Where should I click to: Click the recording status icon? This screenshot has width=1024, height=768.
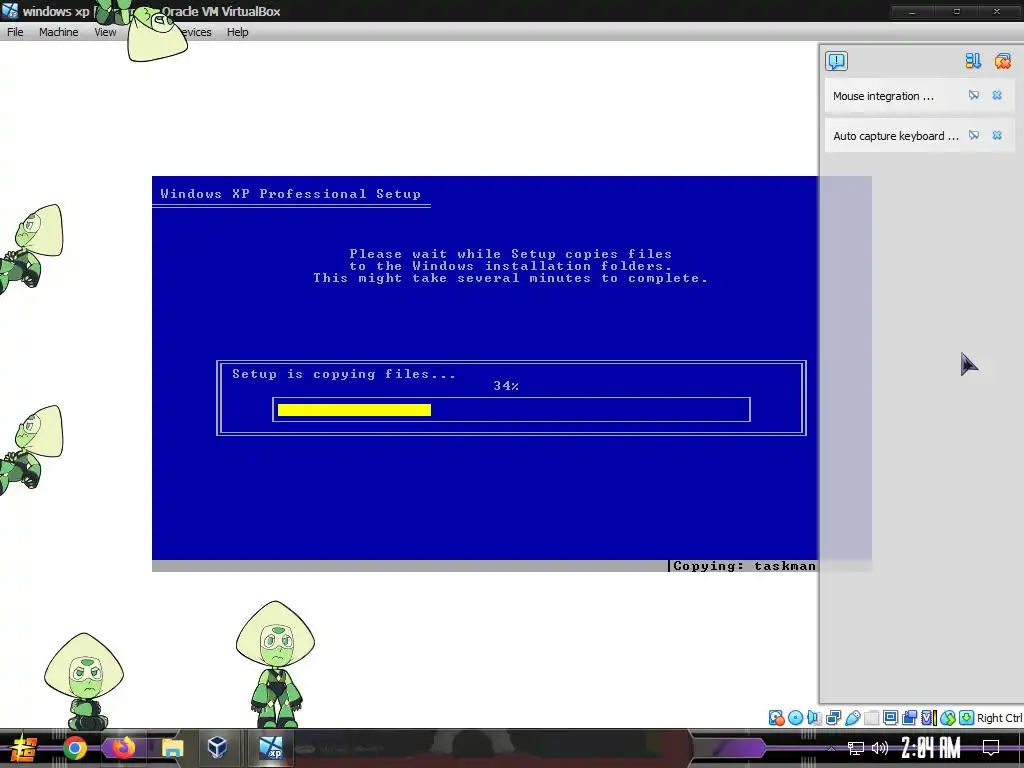pos(909,718)
